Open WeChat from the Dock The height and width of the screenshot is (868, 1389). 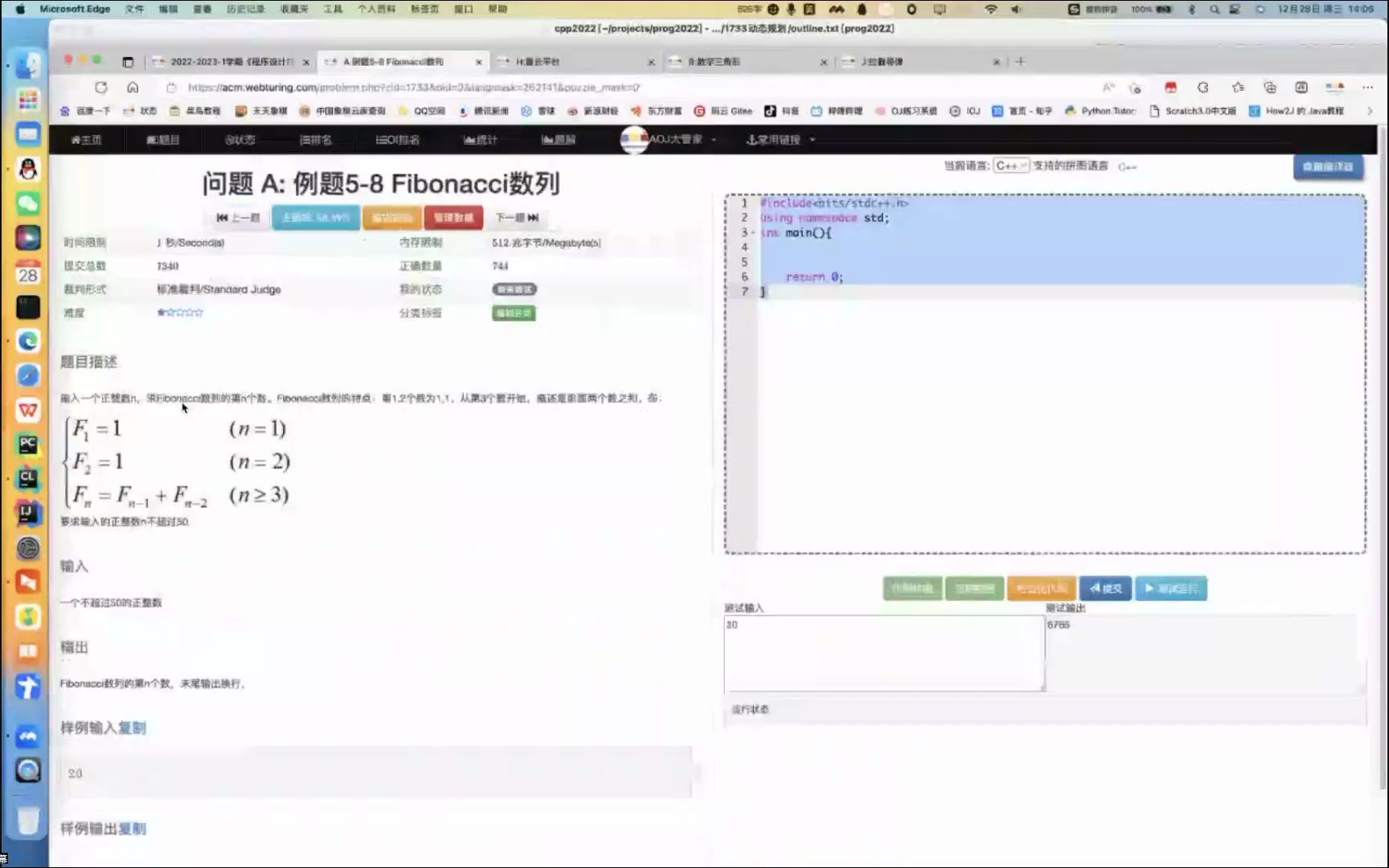coord(28,203)
